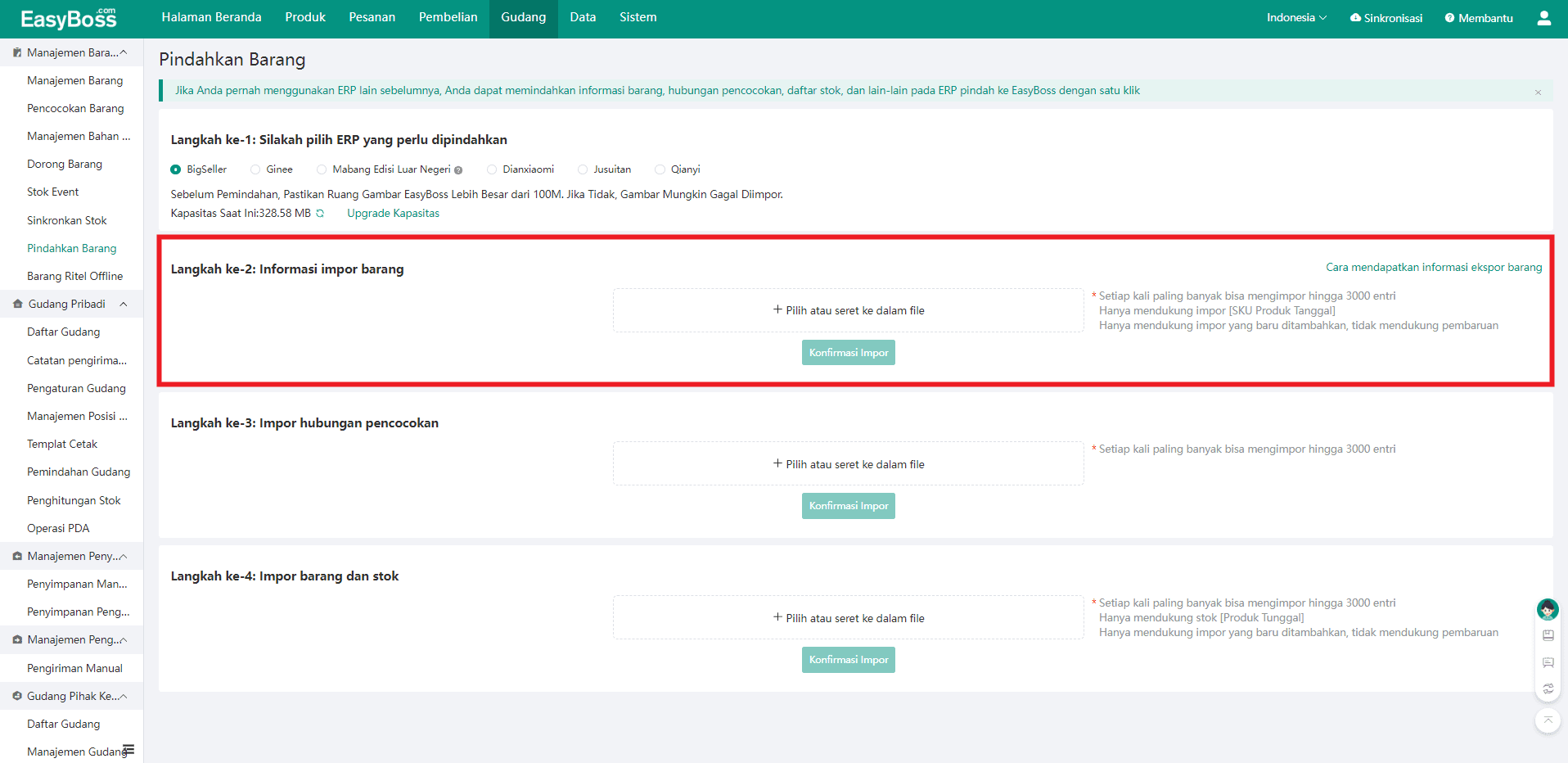Select Mabang Edisi Luar Negeri radio option

[x=322, y=169]
